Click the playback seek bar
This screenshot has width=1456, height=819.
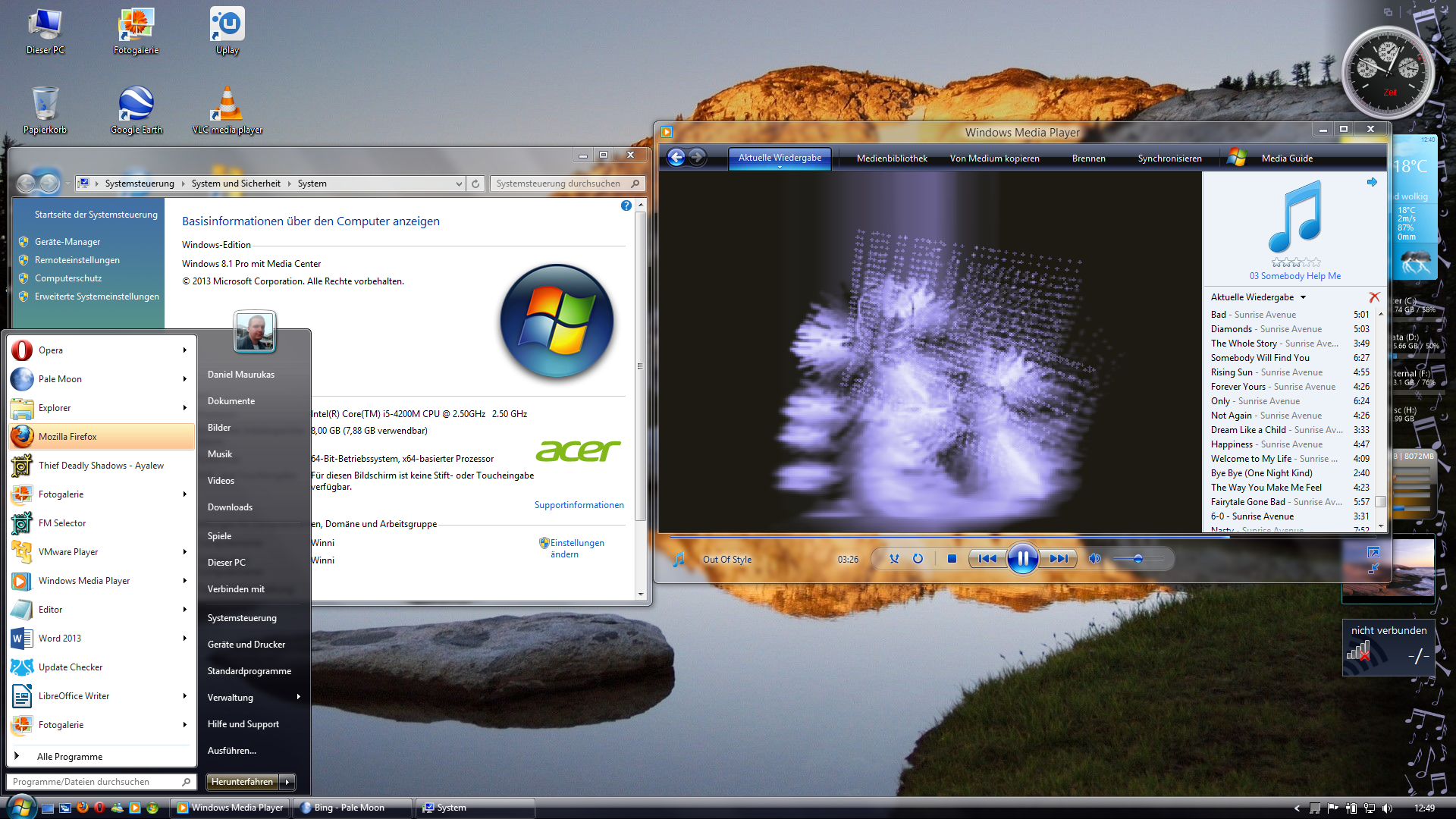(x=1022, y=537)
